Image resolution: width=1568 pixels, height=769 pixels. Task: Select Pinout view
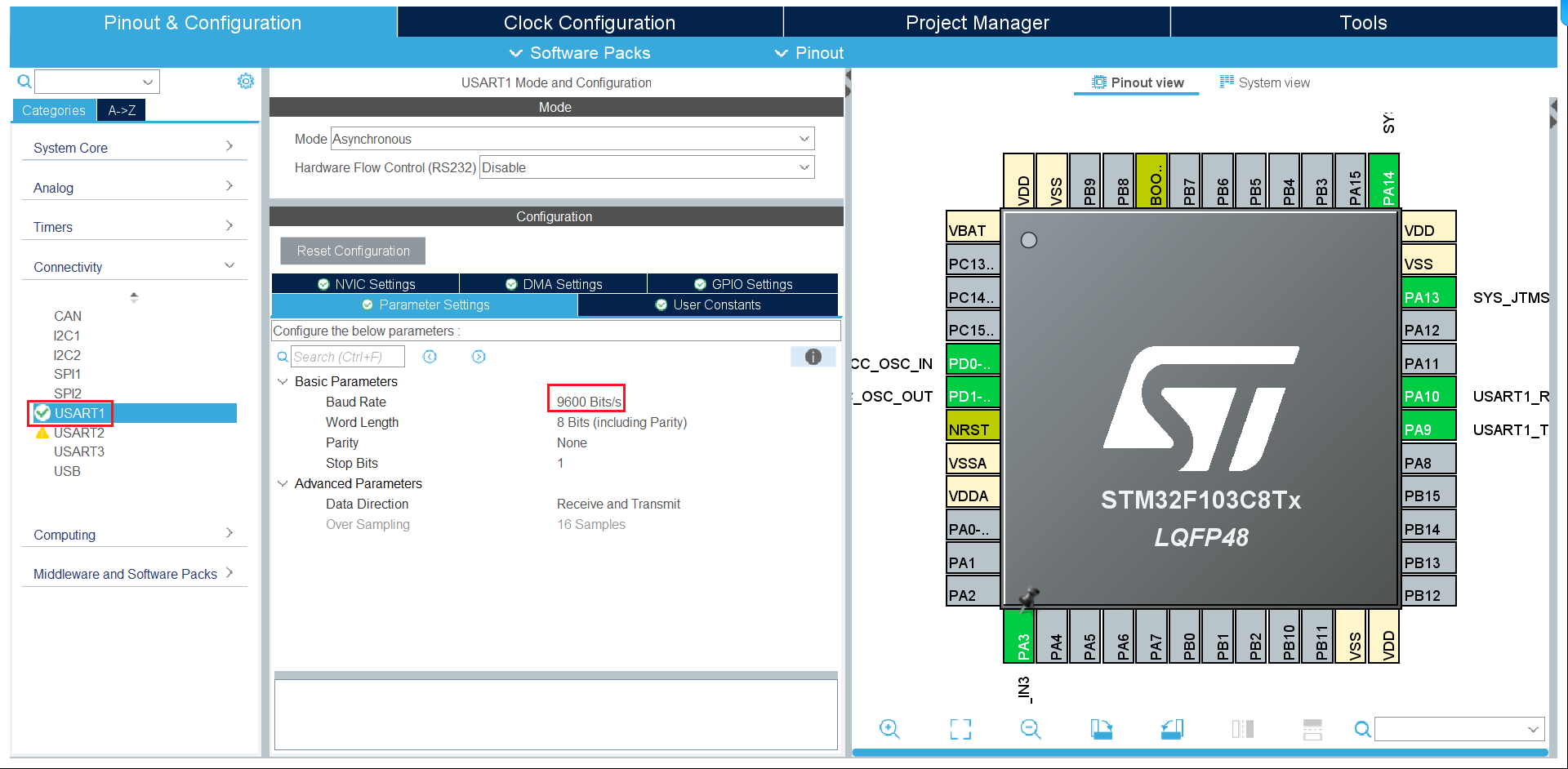pos(1138,82)
